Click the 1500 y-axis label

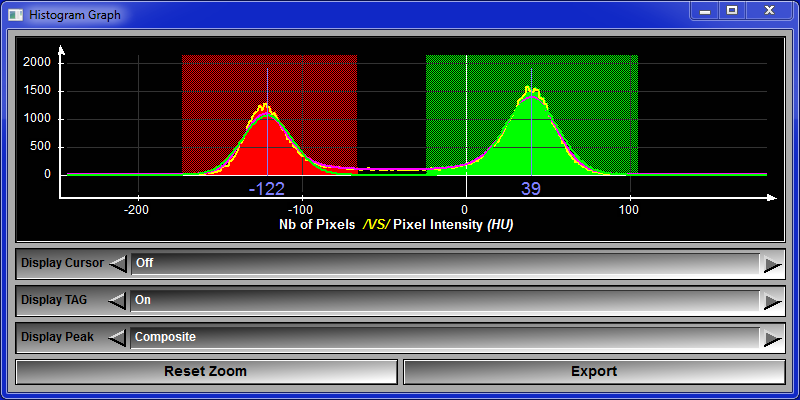37,91
